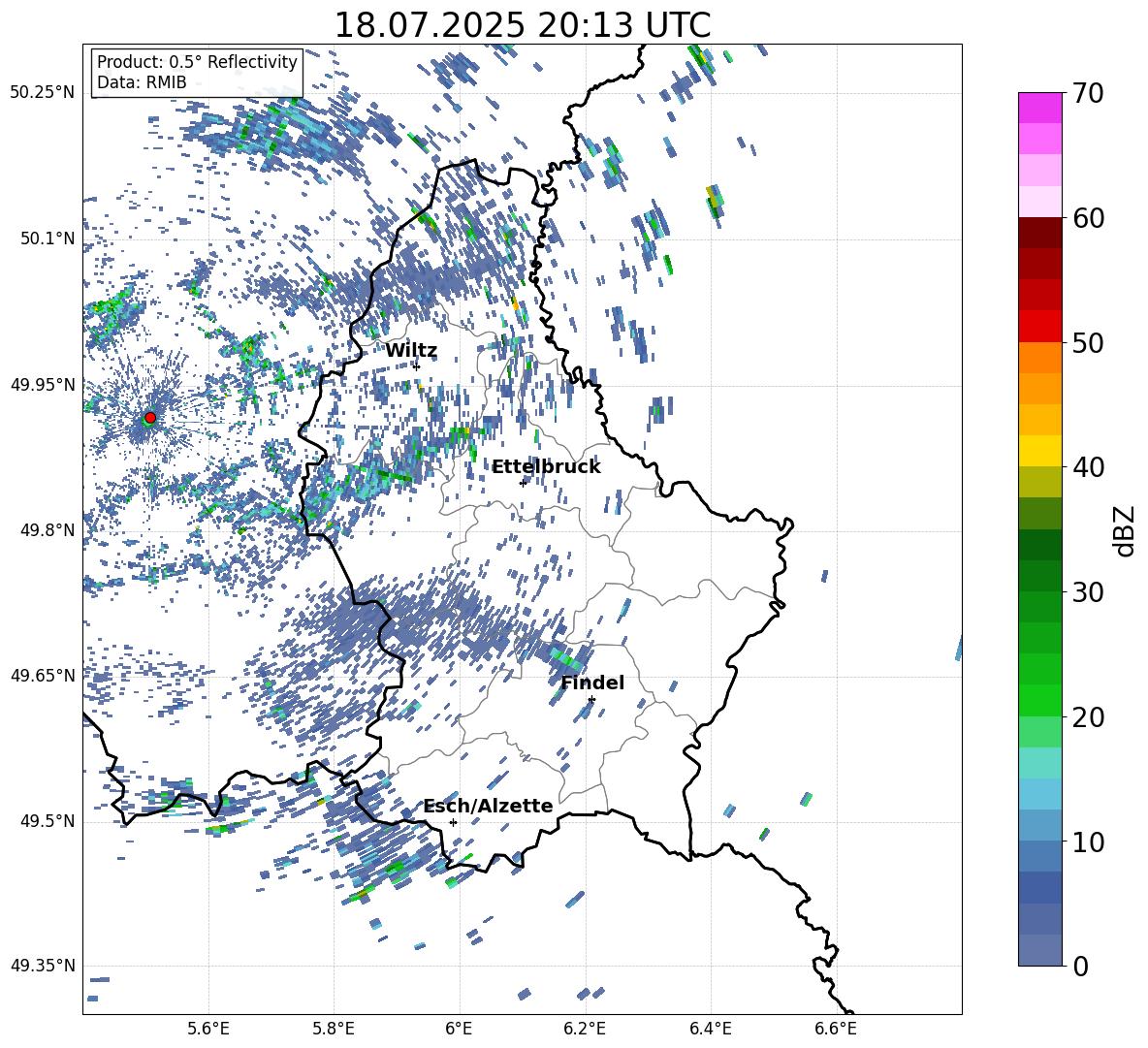Click the bright red colorbar swatch near 50
Viewport: 1148px width, 1048px height.
(x=1040, y=327)
